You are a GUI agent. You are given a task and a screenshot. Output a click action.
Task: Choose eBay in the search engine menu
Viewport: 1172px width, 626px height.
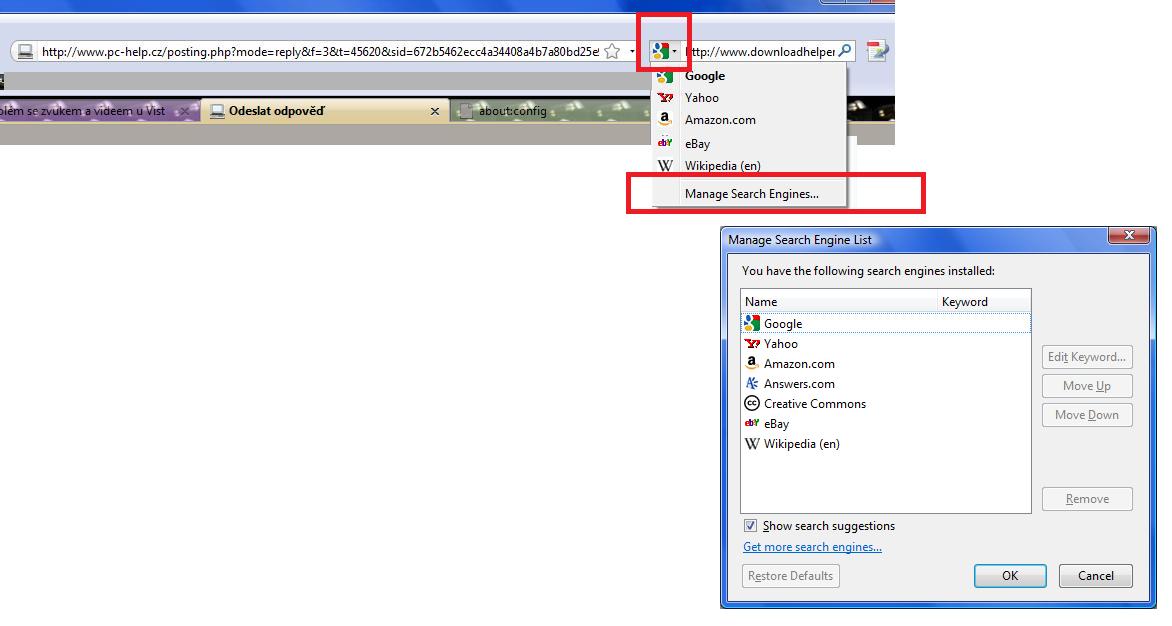coord(750,143)
